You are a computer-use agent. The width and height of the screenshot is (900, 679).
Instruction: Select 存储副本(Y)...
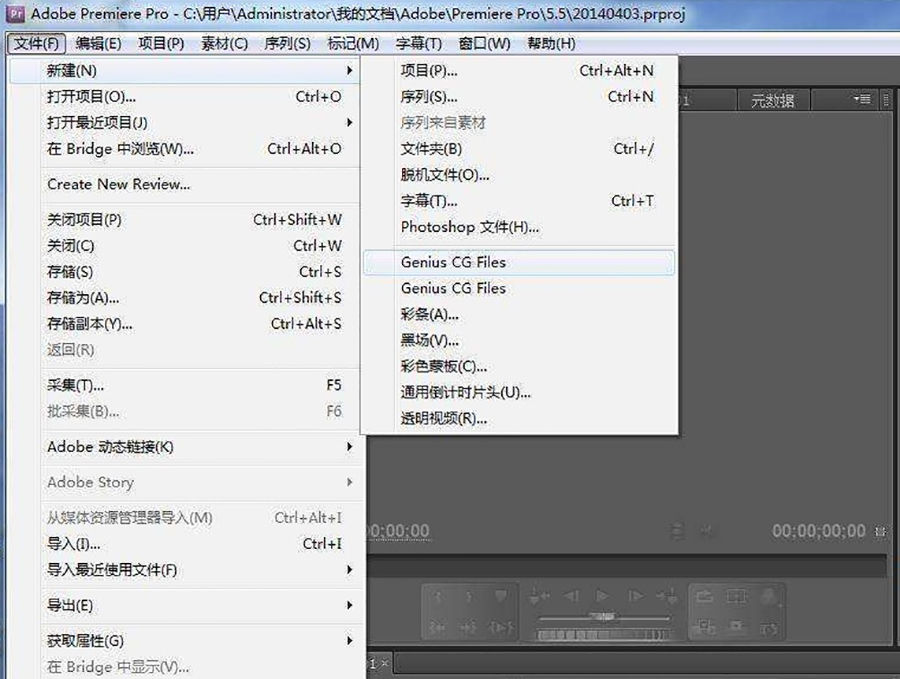[x=185, y=324]
